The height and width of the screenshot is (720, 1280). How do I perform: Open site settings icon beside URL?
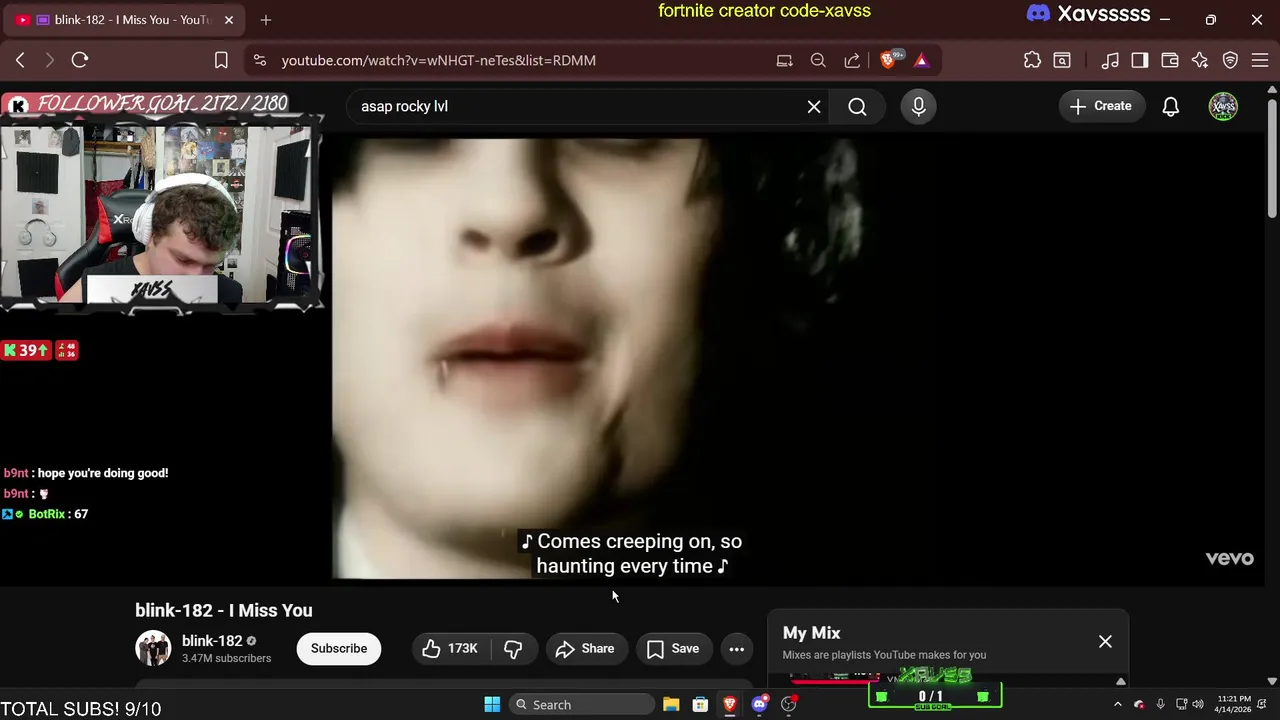[x=260, y=60]
